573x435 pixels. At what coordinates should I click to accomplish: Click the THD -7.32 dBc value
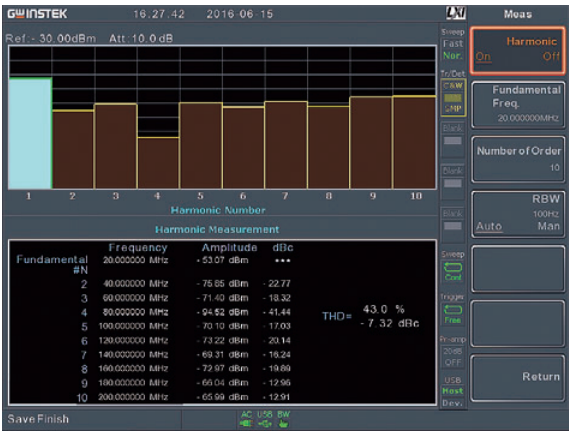pos(390,324)
